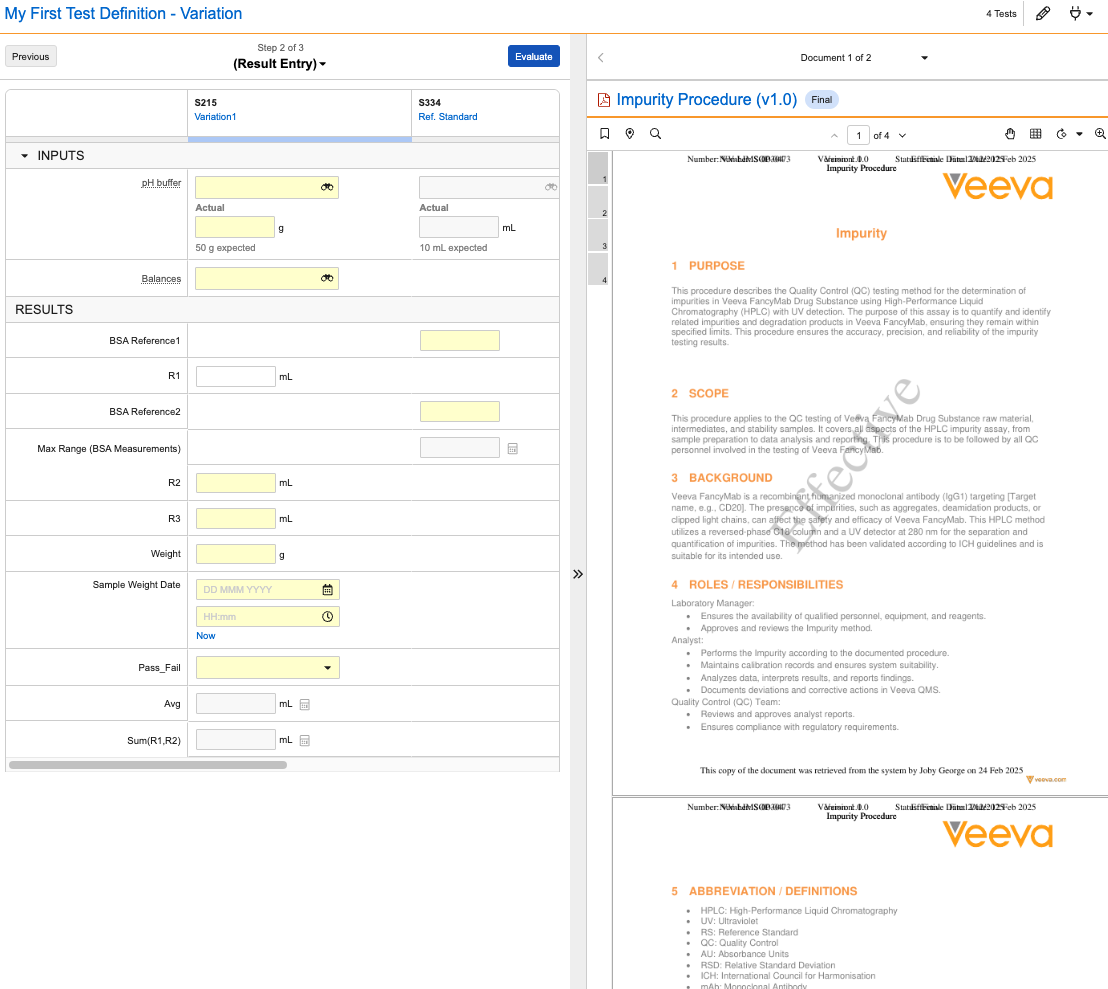Image resolution: width=1108 pixels, height=989 pixels.
Task: Click binoculars icon in Balances field
Action: point(326,278)
